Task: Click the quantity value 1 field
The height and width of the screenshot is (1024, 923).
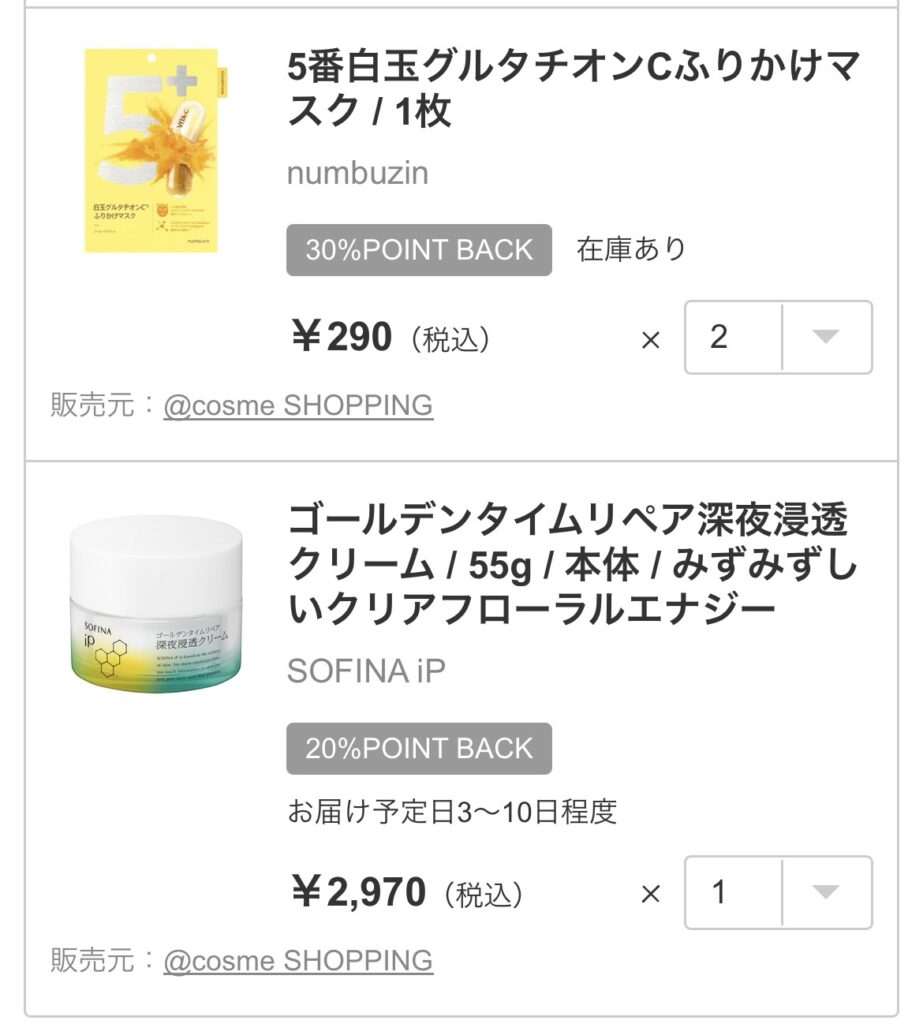Action: [732, 892]
